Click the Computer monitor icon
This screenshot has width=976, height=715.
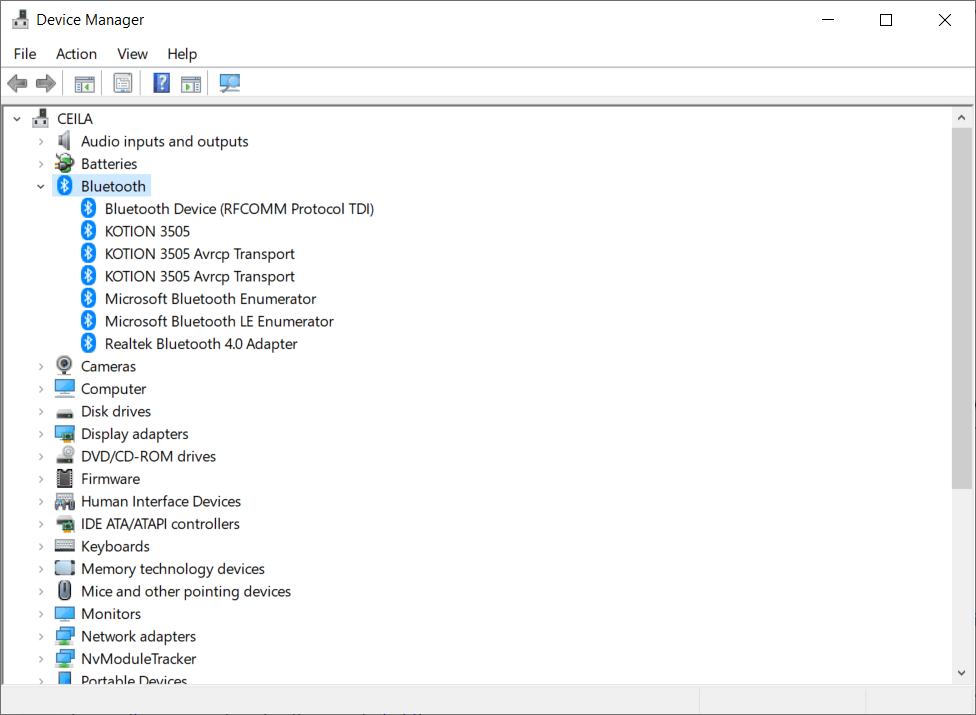coord(64,388)
